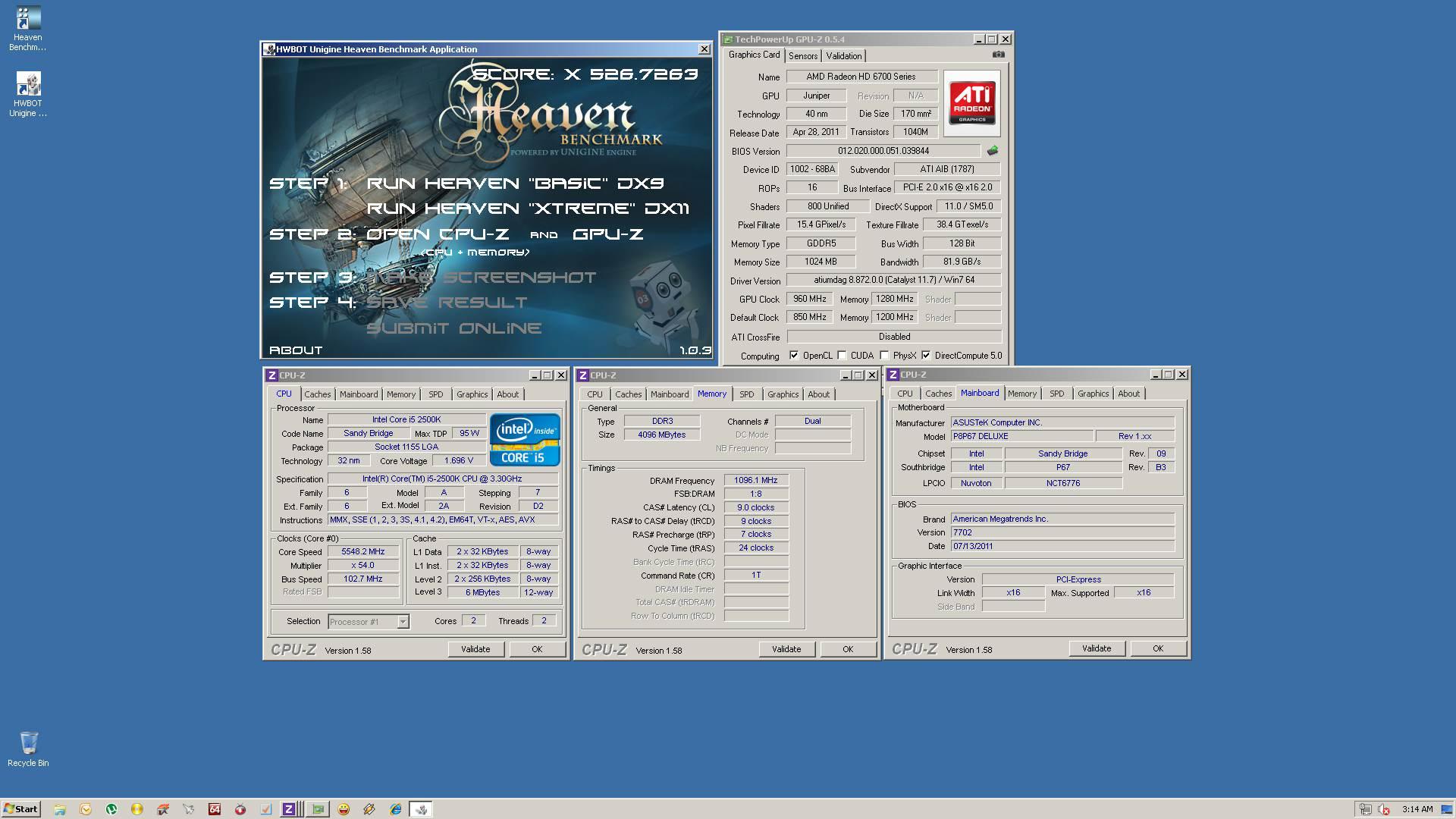Click the HWBOT Heaven window title icon
The image size is (1456, 819).
[x=268, y=49]
